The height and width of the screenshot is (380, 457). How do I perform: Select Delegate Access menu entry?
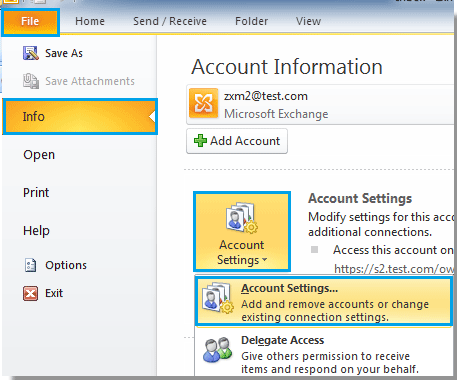[323, 354]
